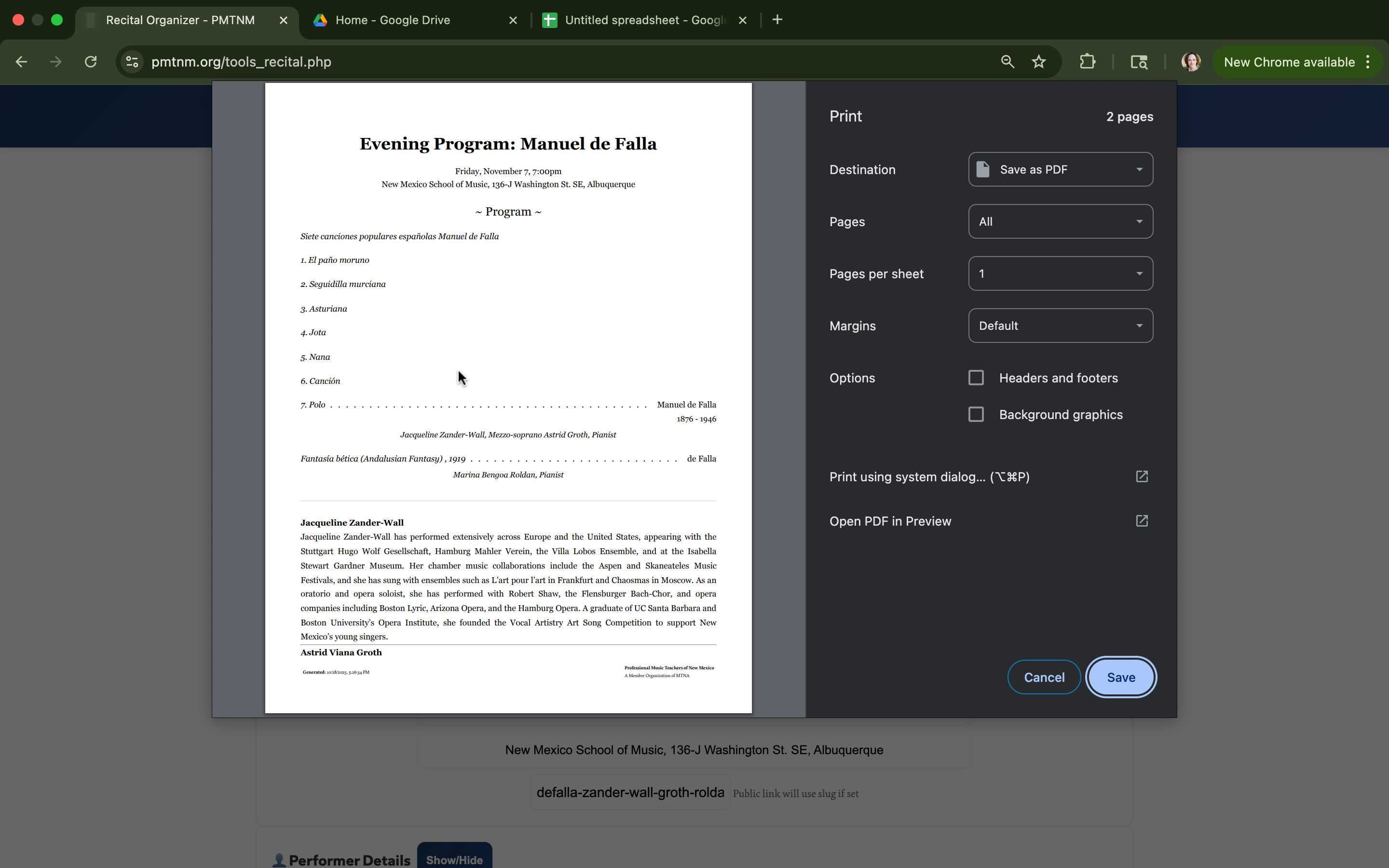The image size is (1389, 868).
Task: Open the Destination Save as PDF dropdown
Action: coord(1060,169)
